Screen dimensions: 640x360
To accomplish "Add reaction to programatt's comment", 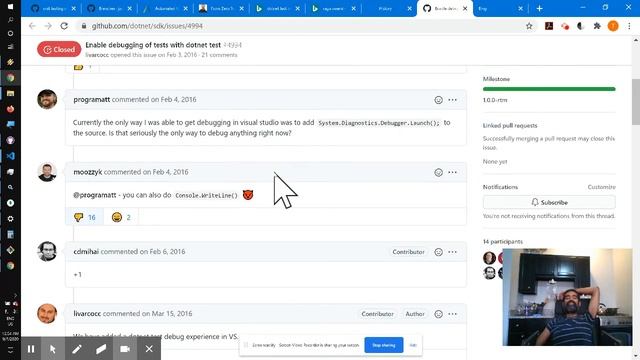I will (438, 100).
